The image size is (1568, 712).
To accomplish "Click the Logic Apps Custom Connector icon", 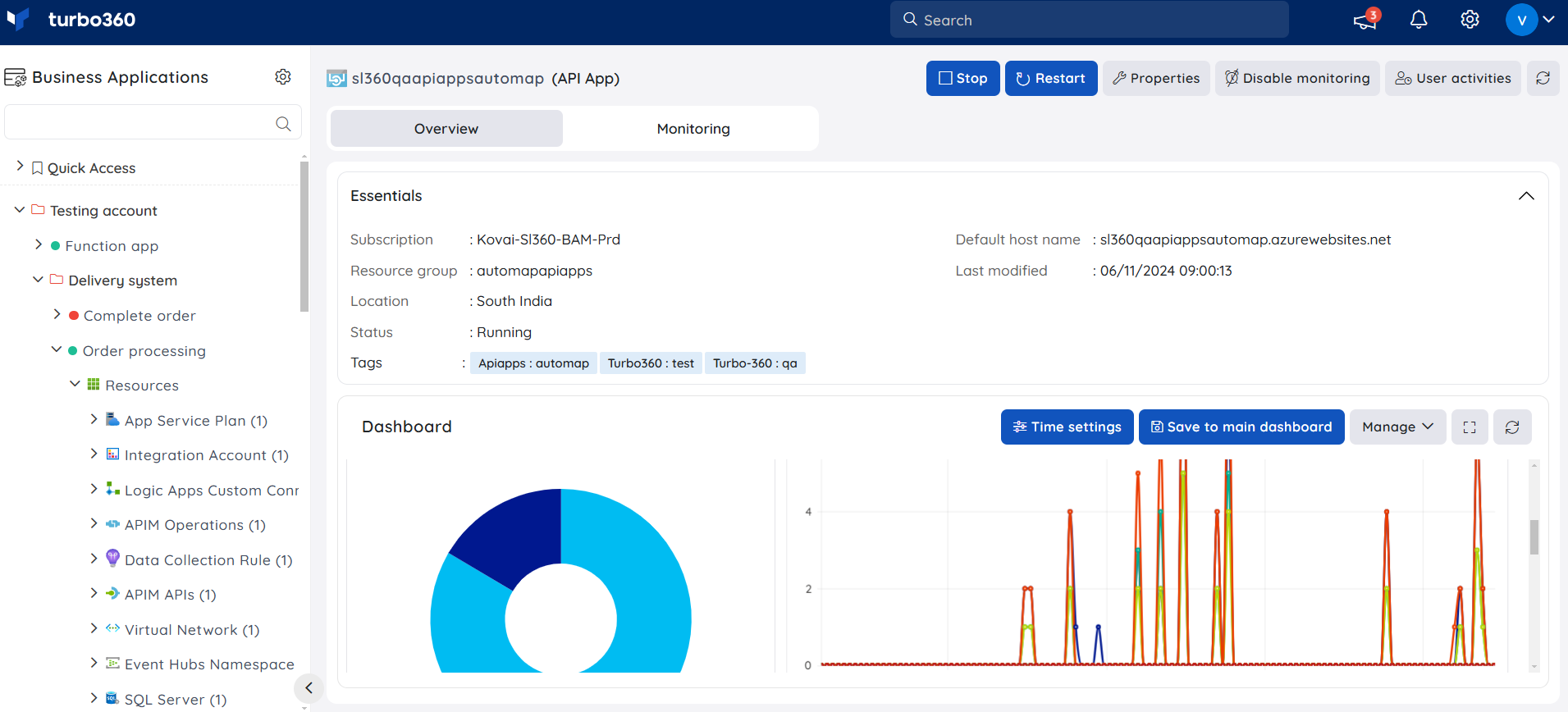I will pyautogui.click(x=112, y=489).
